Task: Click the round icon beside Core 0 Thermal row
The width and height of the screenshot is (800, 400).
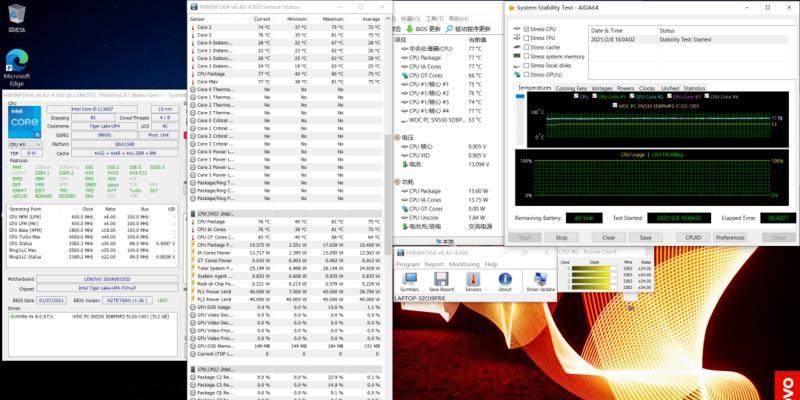Action: tap(192, 89)
